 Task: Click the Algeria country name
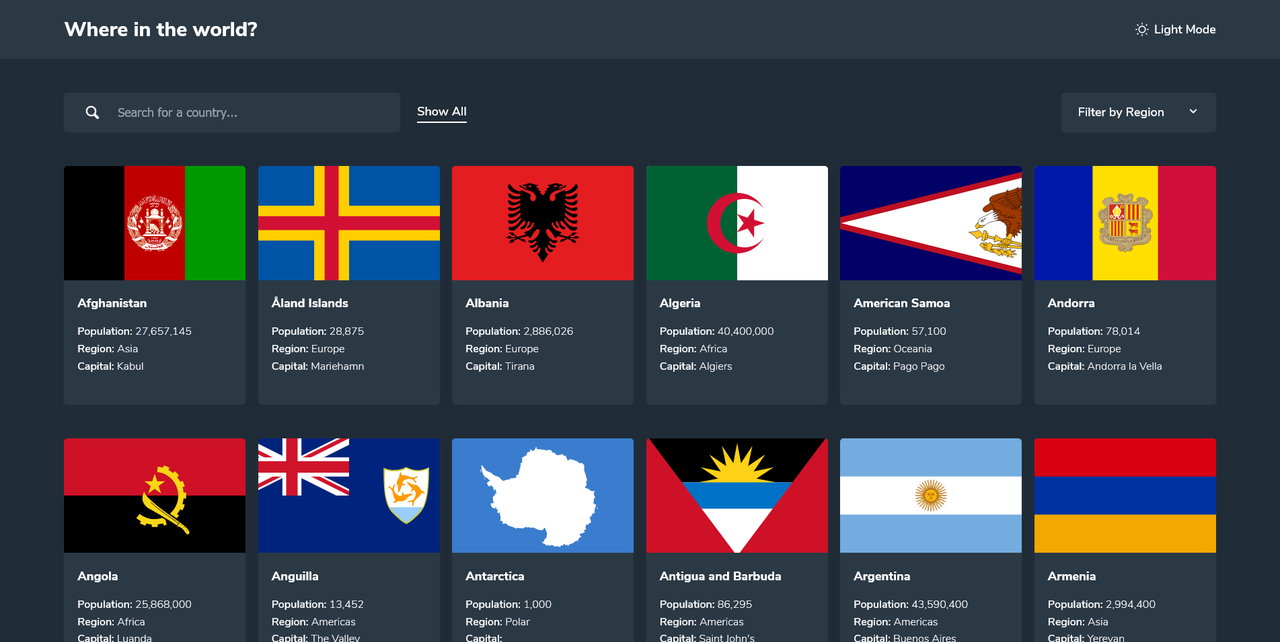(x=680, y=303)
